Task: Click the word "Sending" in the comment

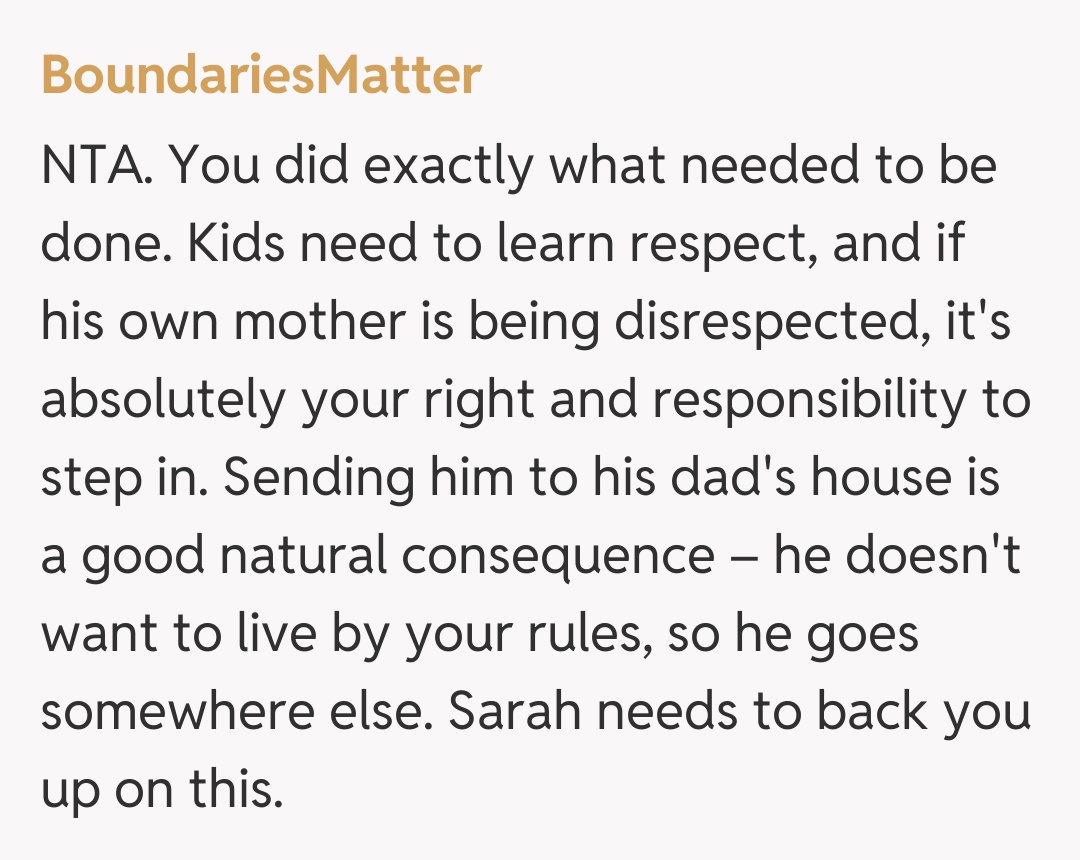Action: [x=318, y=478]
